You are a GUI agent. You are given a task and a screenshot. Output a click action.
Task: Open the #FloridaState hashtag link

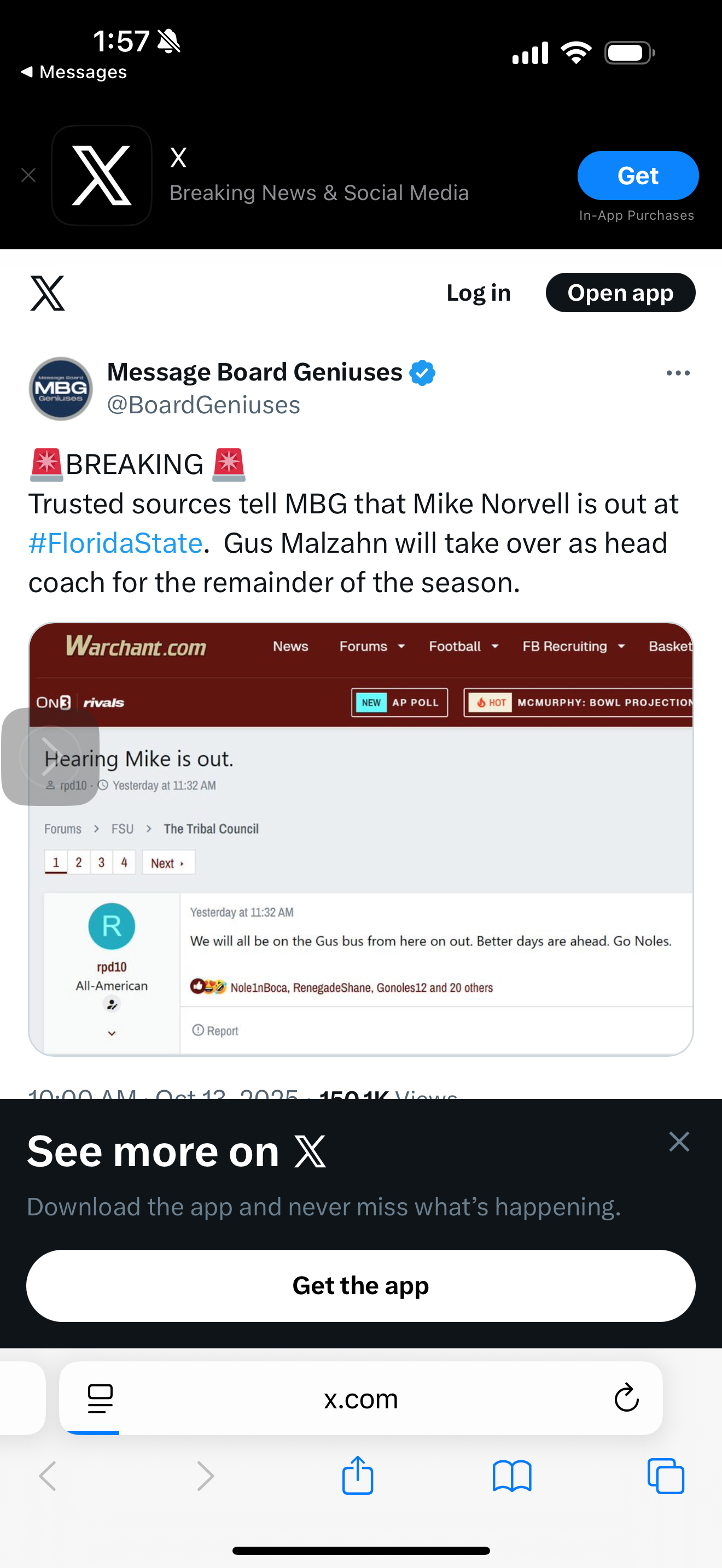coord(115,542)
